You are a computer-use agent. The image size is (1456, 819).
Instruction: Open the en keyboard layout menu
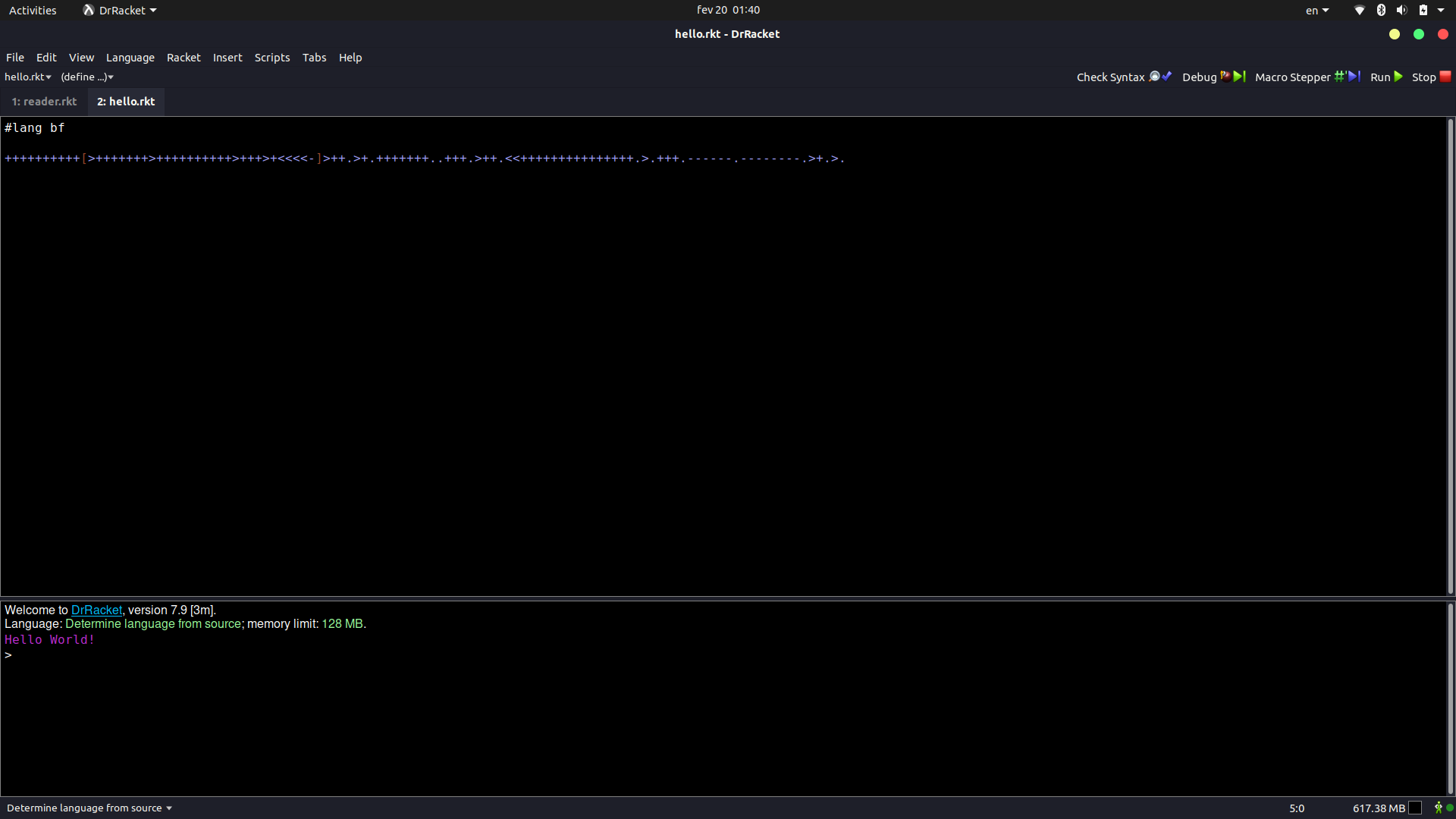[x=1316, y=10]
